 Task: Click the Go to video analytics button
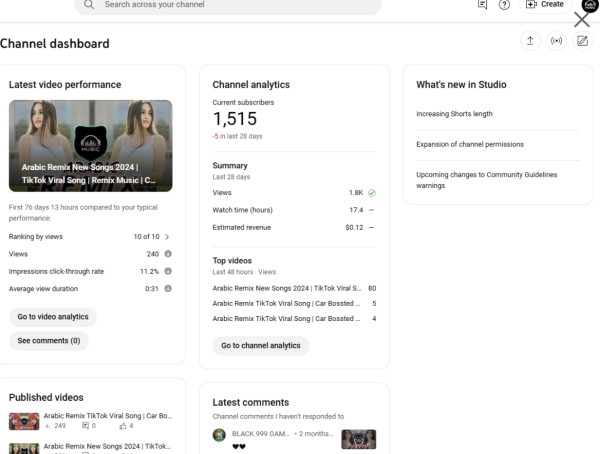point(53,317)
